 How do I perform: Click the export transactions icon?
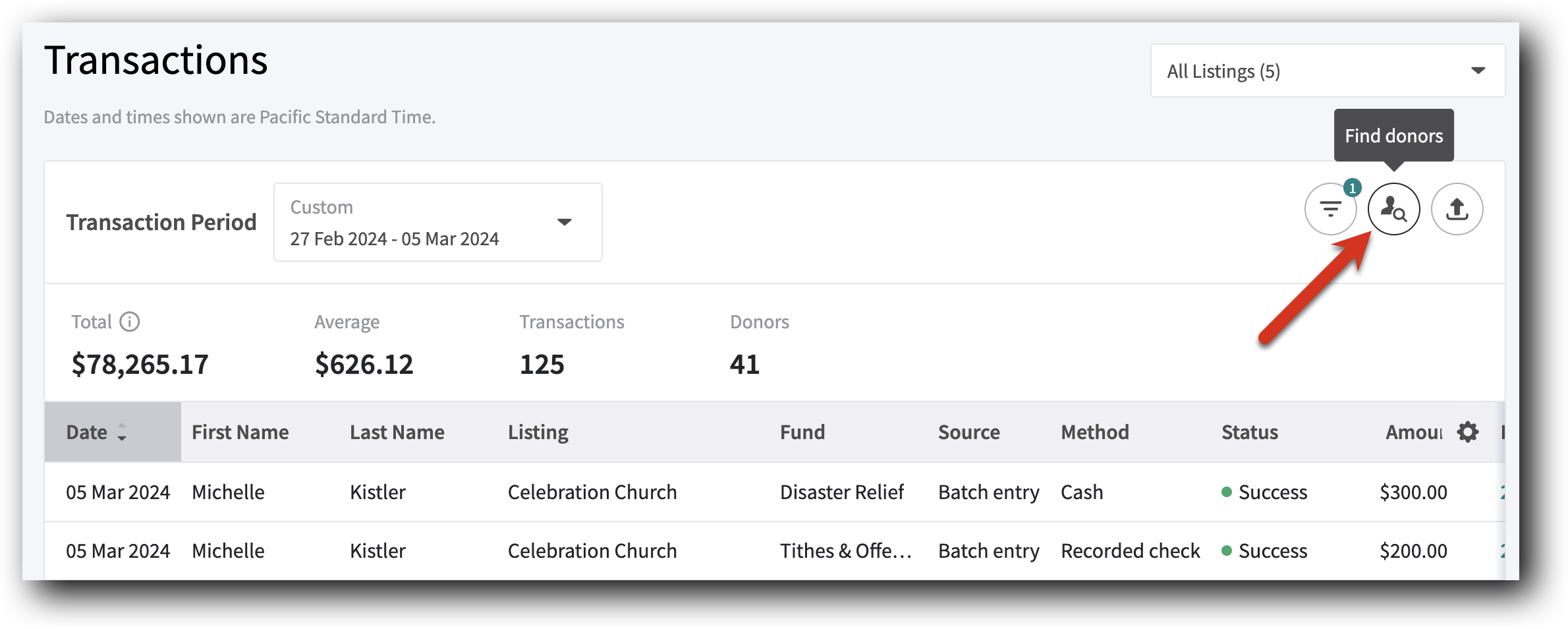(x=1457, y=208)
